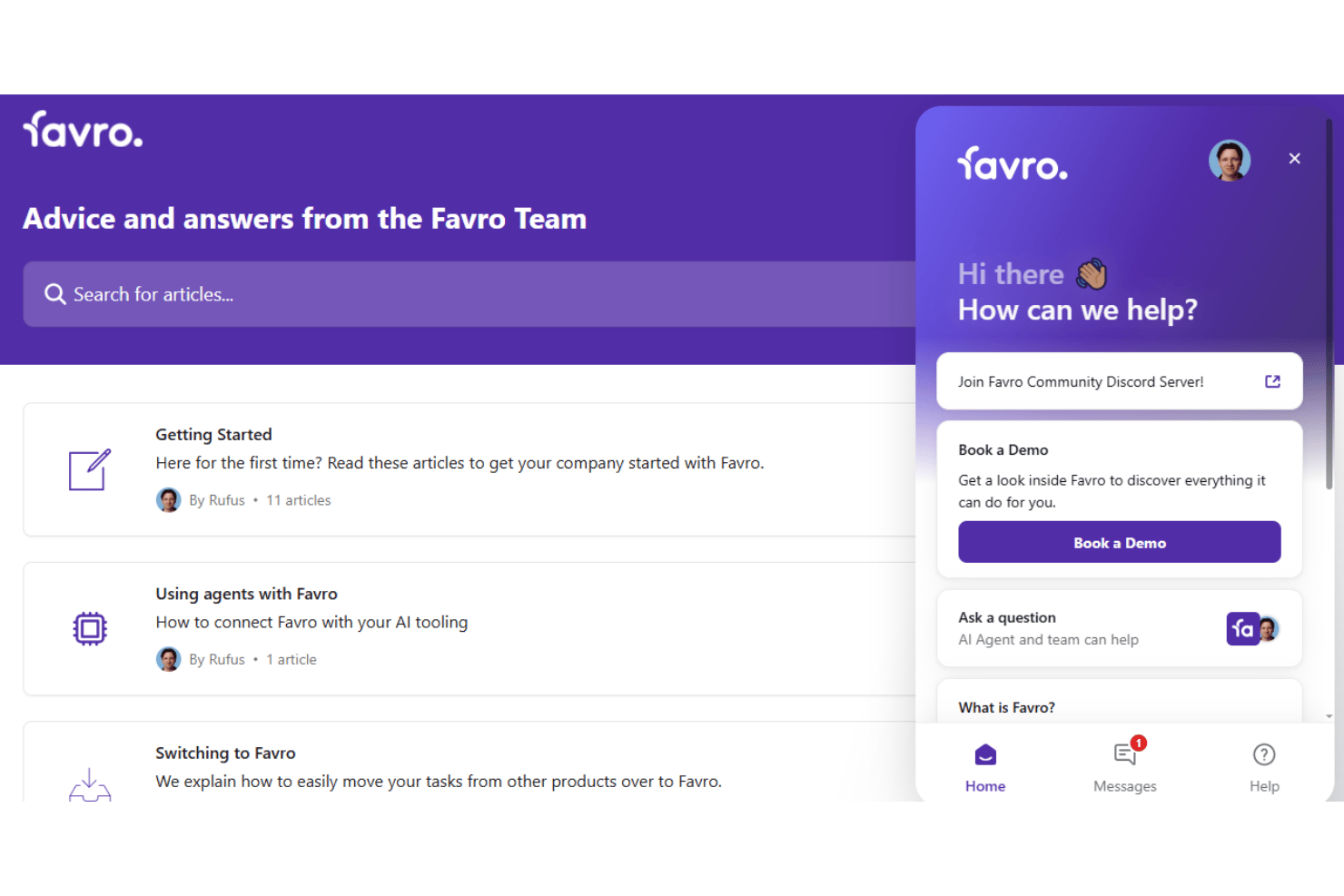Switch to the Help tab
The width and height of the screenshot is (1344, 896).
pyautogui.click(x=1264, y=768)
